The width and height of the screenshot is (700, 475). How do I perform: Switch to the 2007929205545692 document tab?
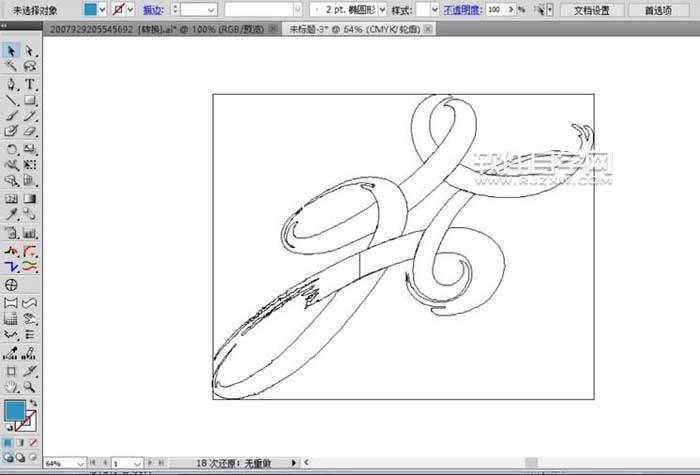157,29
